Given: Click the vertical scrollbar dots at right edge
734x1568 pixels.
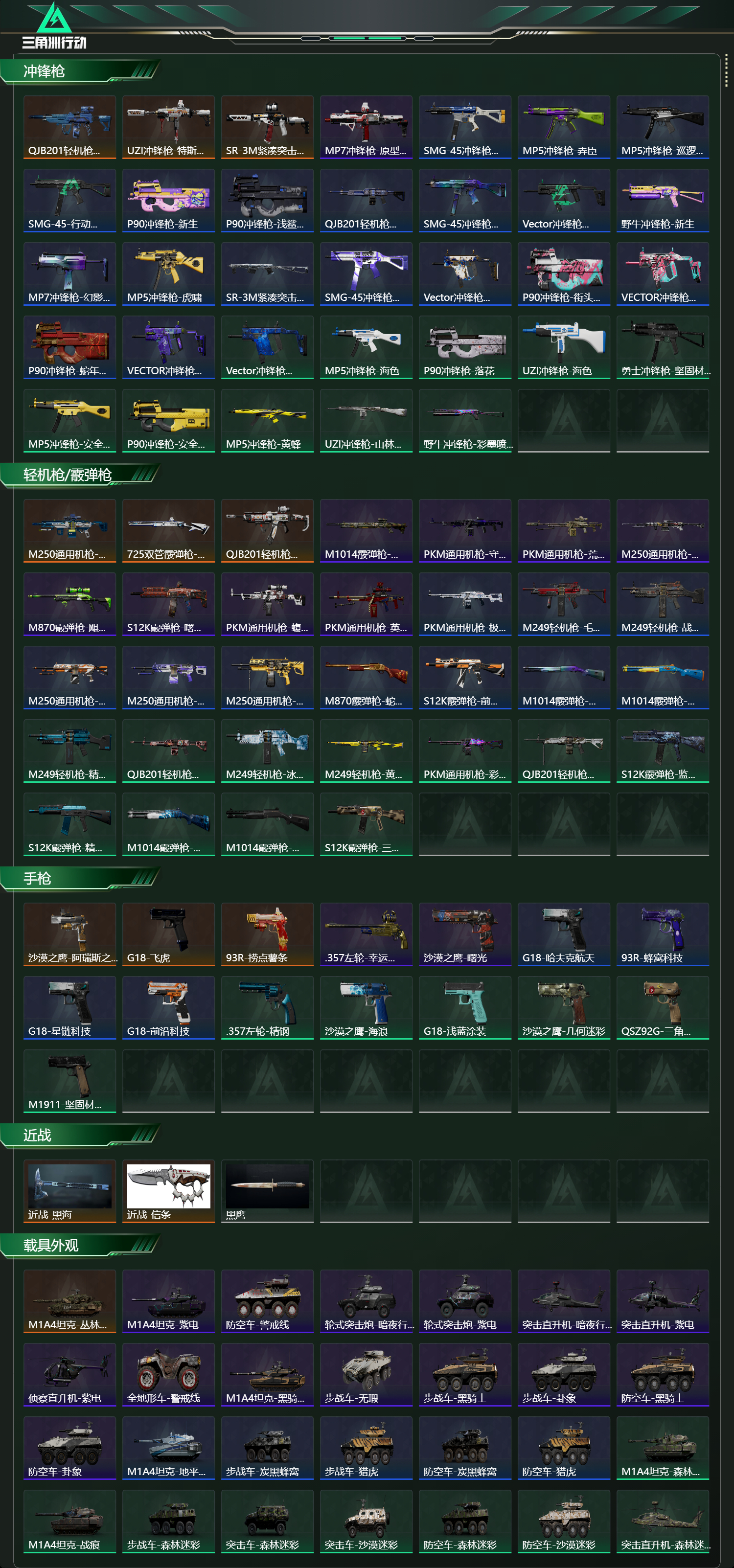Looking at the screenshot, I should [726, 70].
